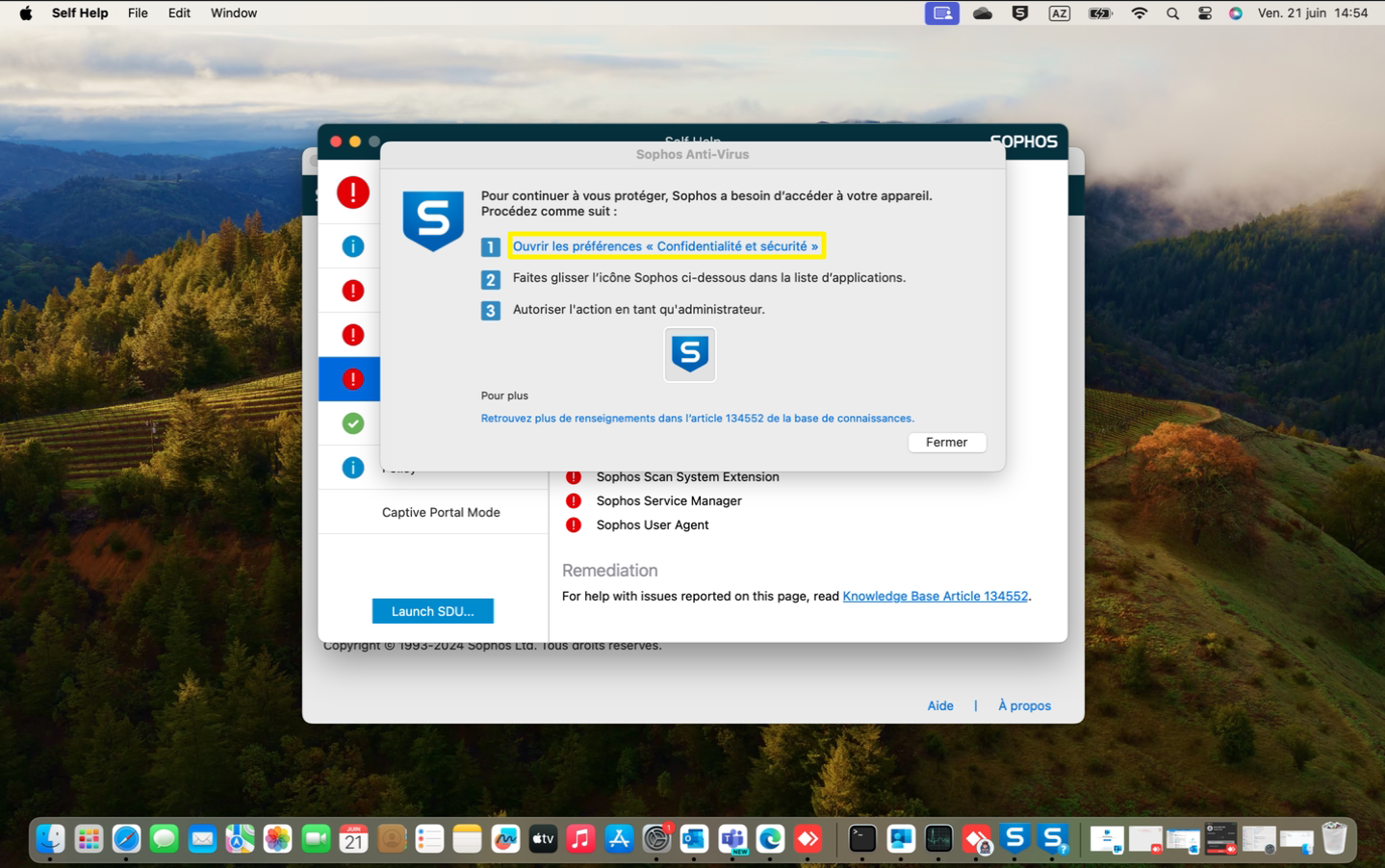1385x868 pixels.
Task: Launch Safari from the Dock
Action: [x=126, y=839]
